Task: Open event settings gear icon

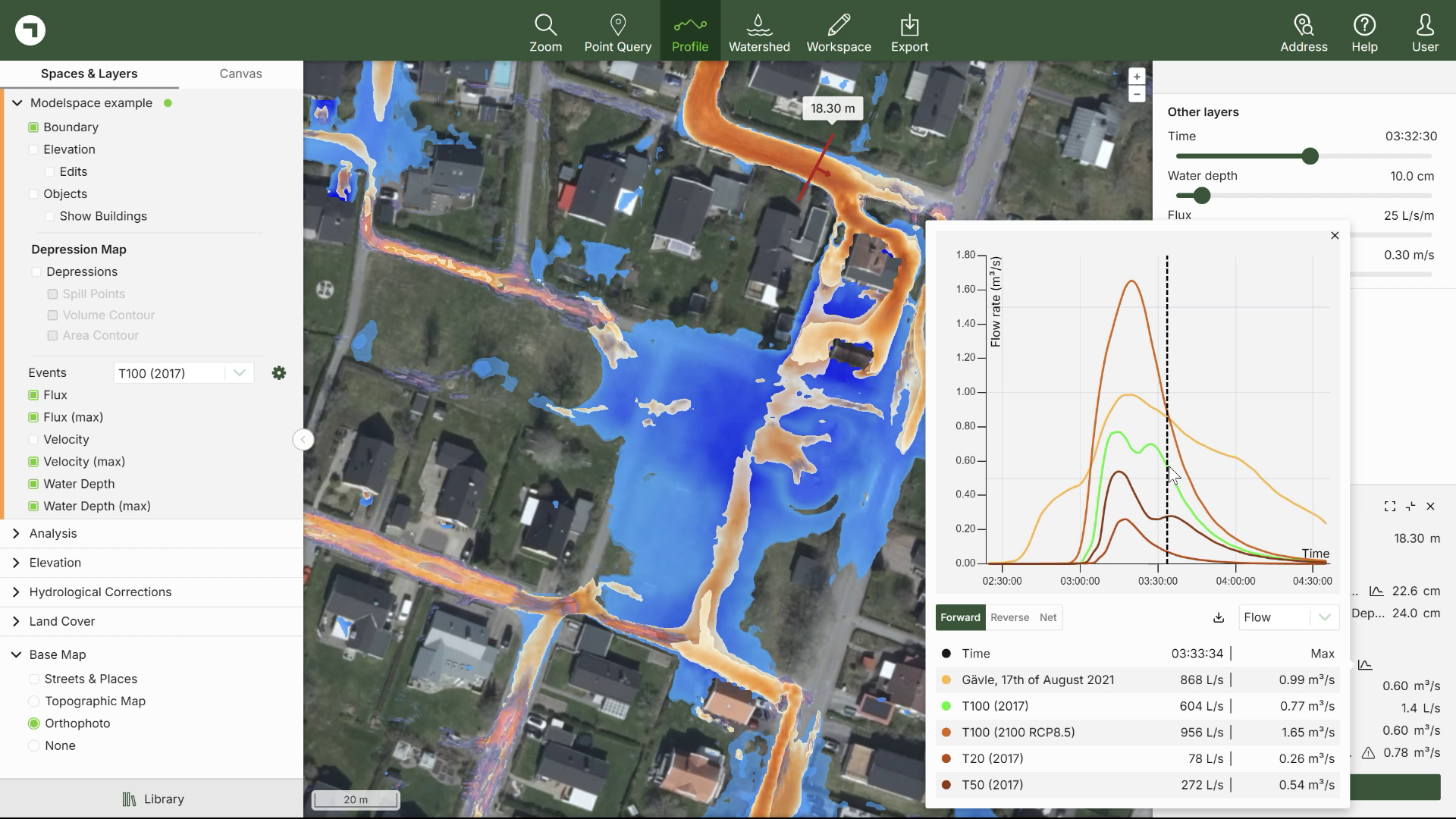Action: tap(279, 373)
